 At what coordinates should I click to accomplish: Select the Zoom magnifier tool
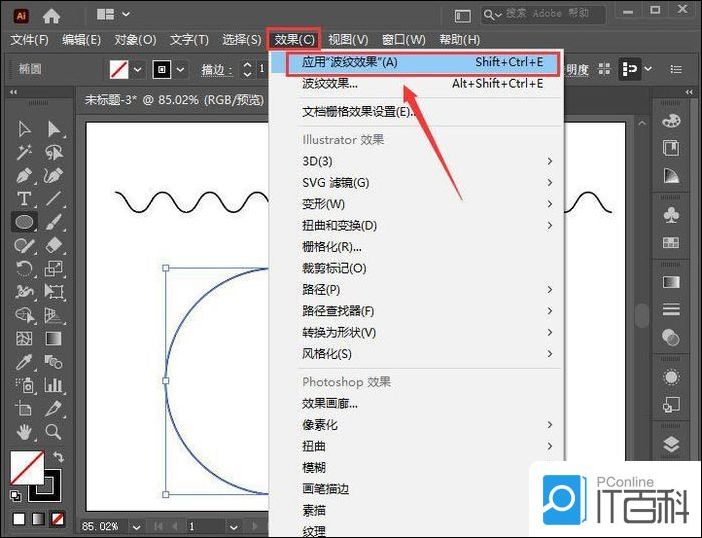pyautogui.click(x=54, y=431)
